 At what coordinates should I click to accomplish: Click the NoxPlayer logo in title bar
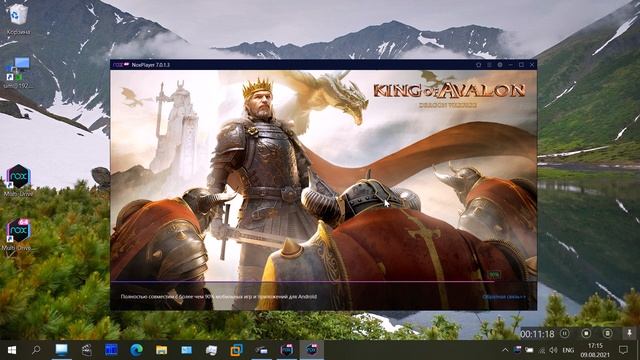coord(121,65)
